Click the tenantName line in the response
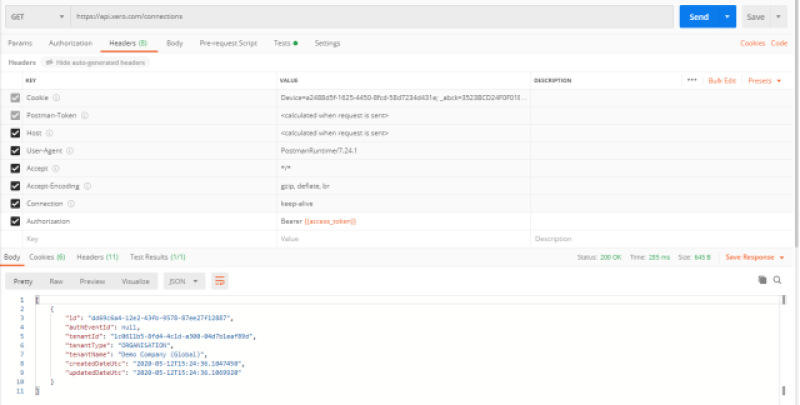Viewport: 800px width, 405px height. [136, 355]
